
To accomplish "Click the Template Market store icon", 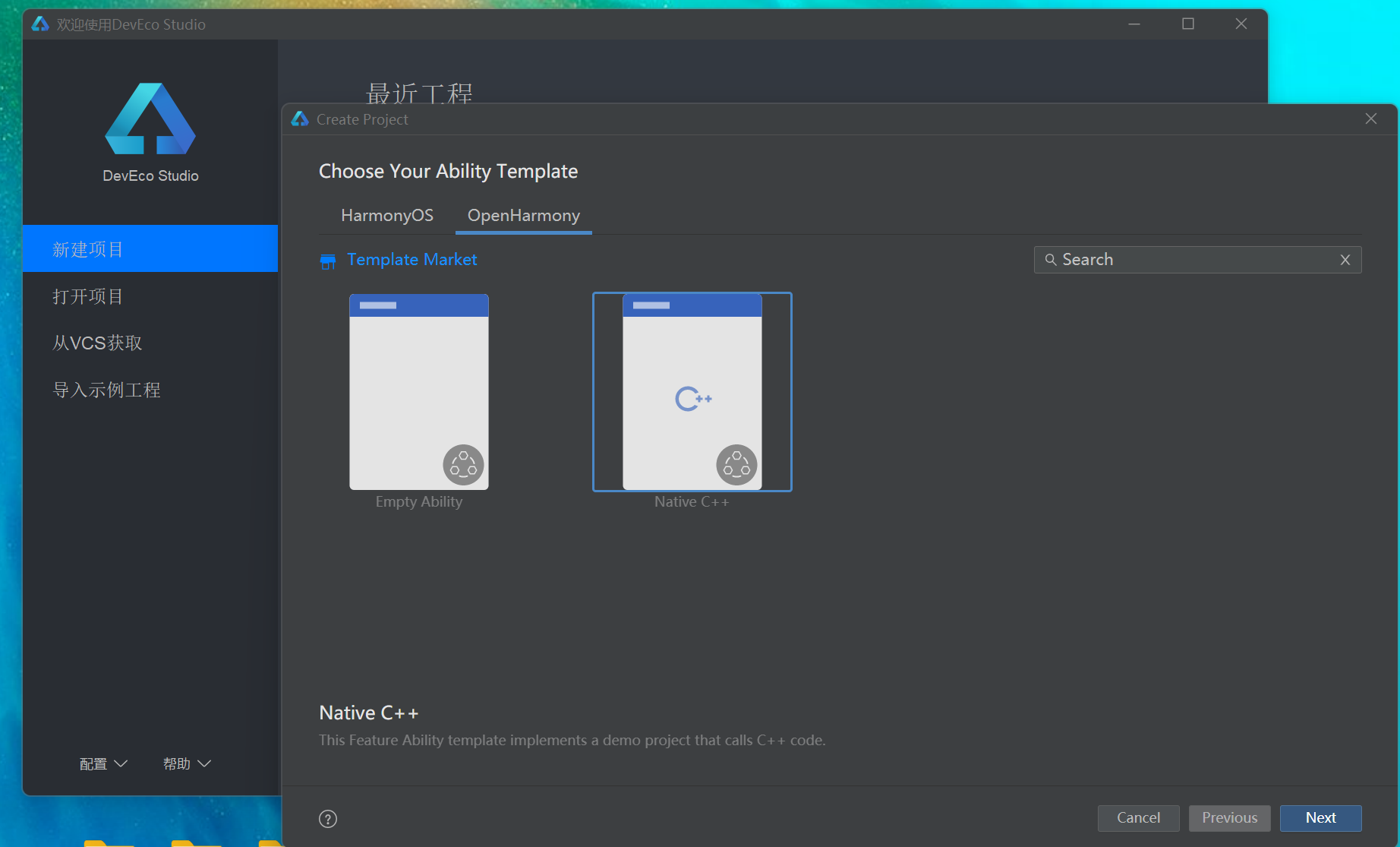I will [328, 261].
